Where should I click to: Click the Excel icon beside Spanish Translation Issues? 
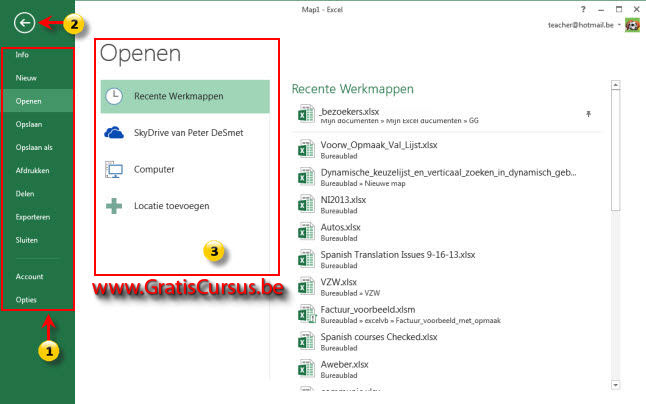(x=306, y=259)
